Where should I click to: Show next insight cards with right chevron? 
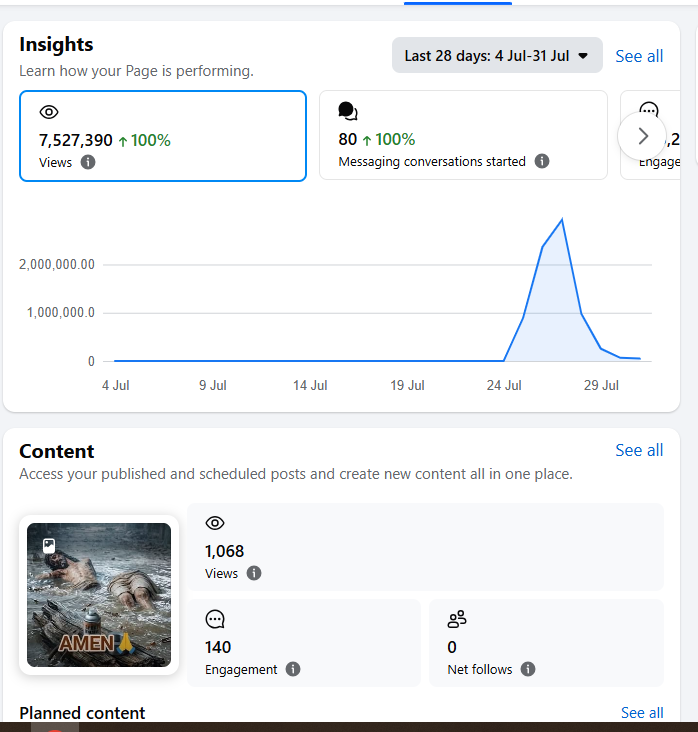click(642, 136)
